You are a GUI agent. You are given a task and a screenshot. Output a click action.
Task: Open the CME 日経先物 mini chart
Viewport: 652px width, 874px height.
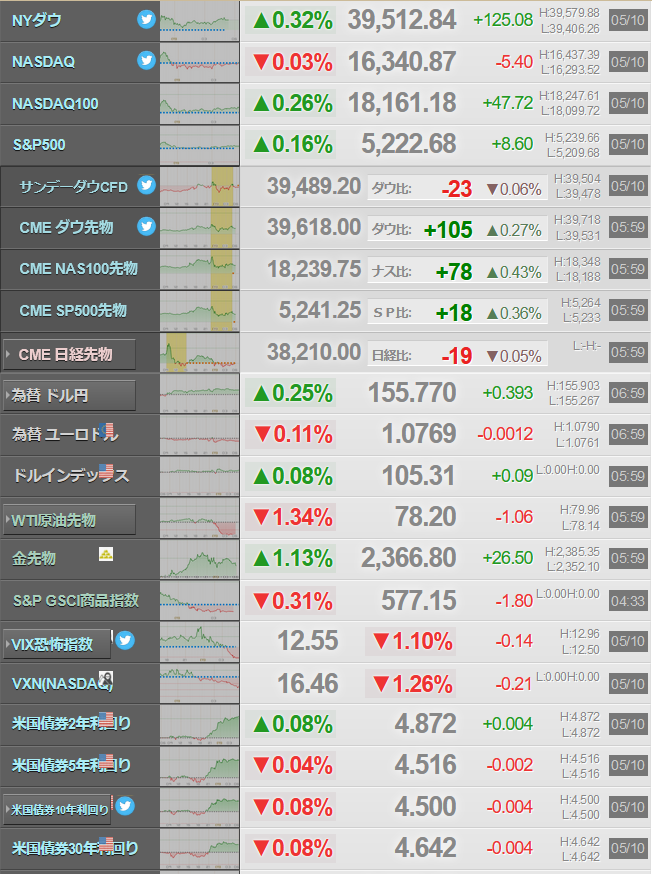pos(200,352)
